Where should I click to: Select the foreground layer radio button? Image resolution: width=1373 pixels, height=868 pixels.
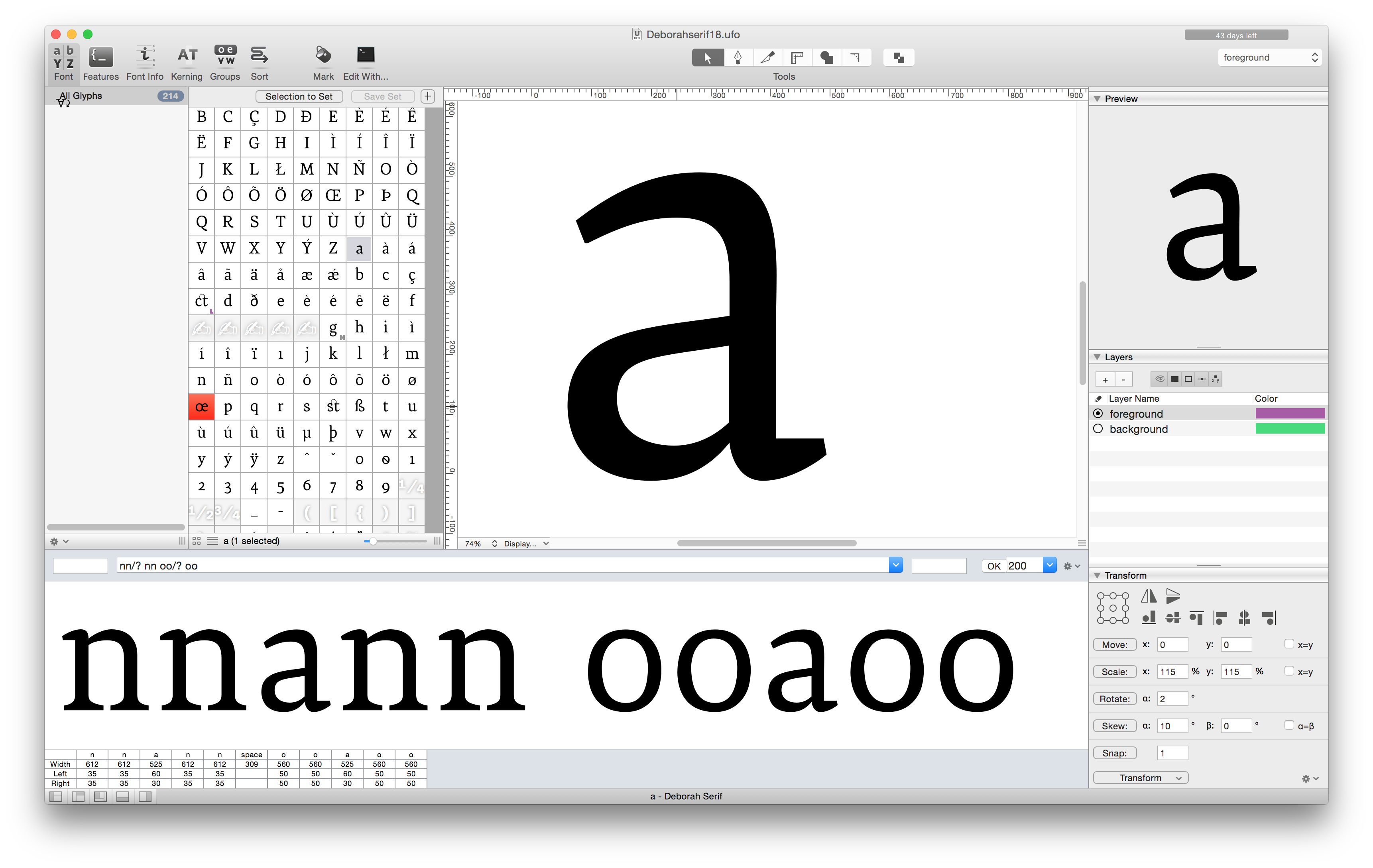(1098, 413)
